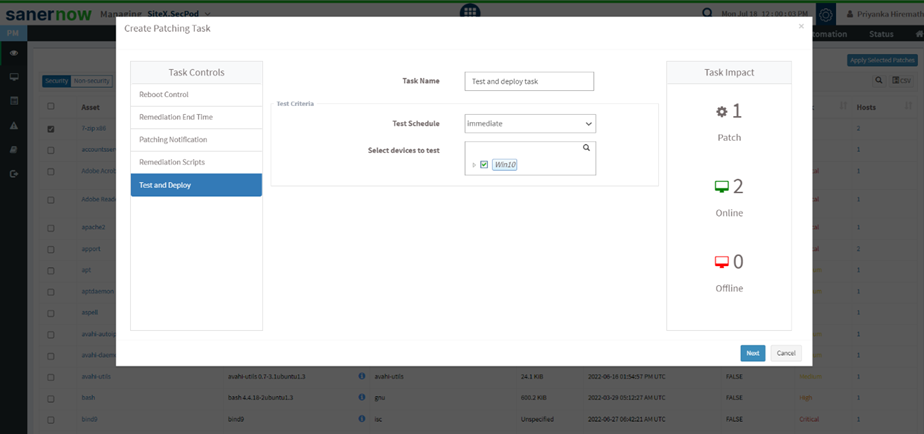Click hosts count 2 in 7-zip row
The image size is (924, 434).
coord(859,128)
